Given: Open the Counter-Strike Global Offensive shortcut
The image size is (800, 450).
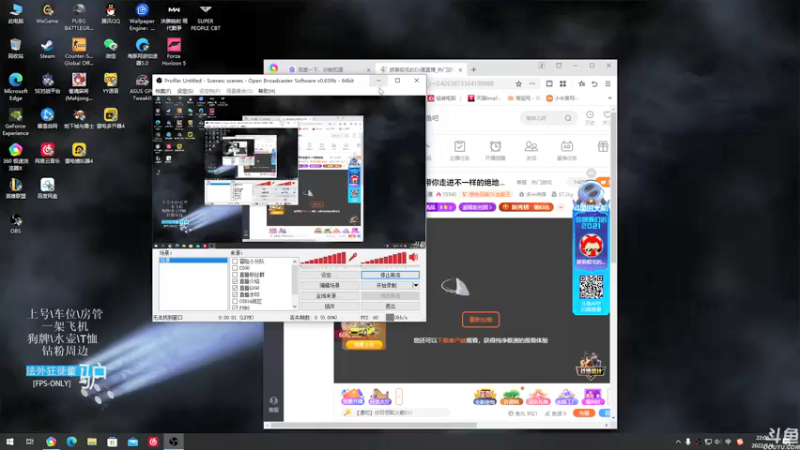Looking at the screenshot, I should [x=79, y=52].
